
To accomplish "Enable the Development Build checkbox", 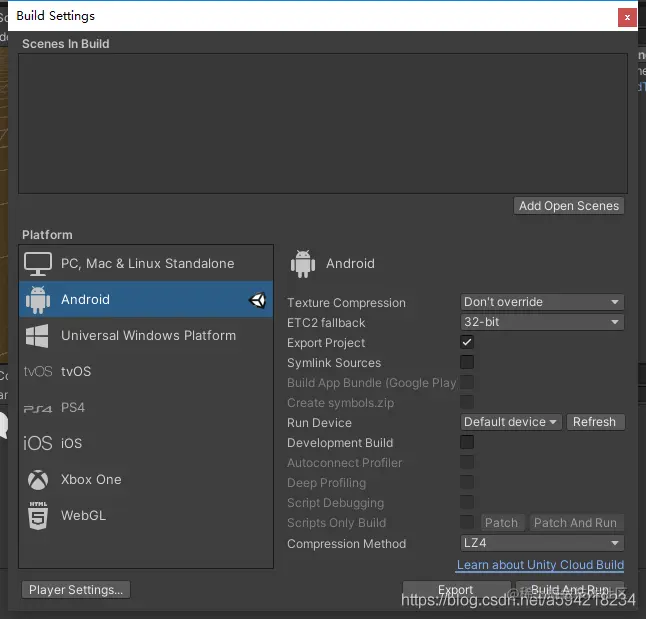I will (x=467, y=442).
